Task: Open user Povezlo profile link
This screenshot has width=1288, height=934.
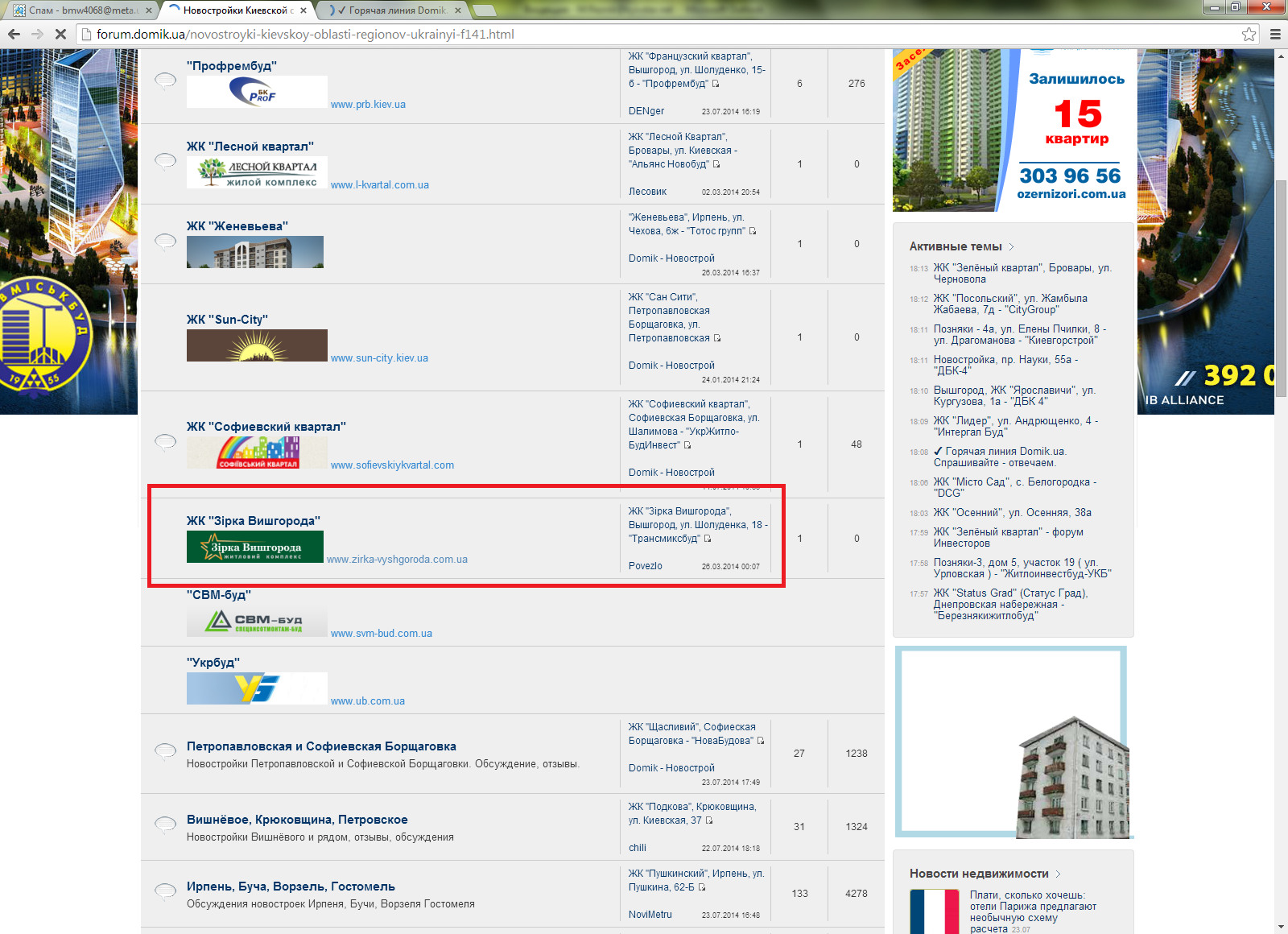Action: (x=646, y=566)
